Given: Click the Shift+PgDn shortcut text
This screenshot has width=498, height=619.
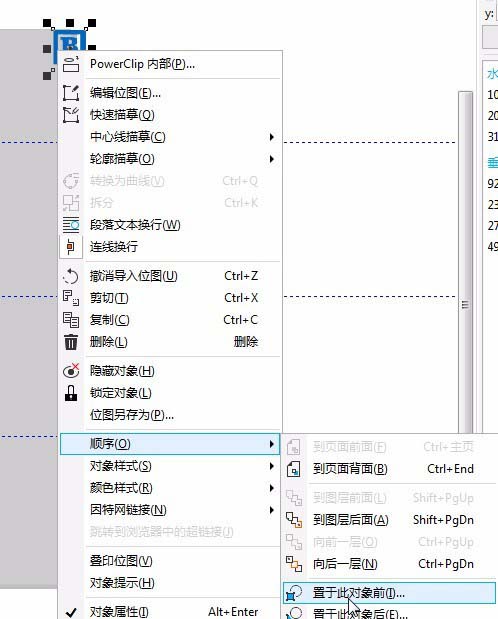Looking at the screenshot, I should tap(443, 520).
